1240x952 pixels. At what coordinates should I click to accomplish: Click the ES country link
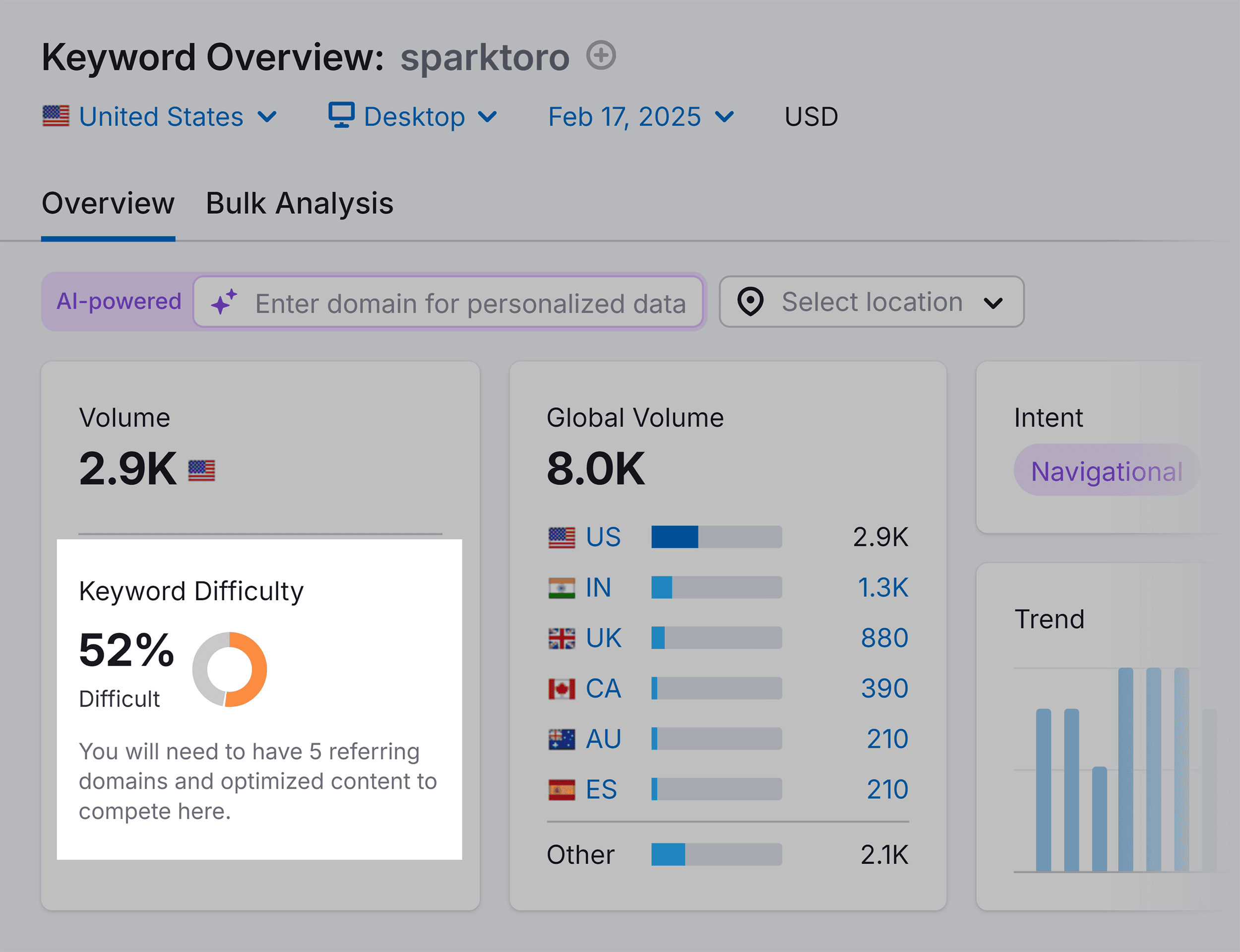coord(601,789)
